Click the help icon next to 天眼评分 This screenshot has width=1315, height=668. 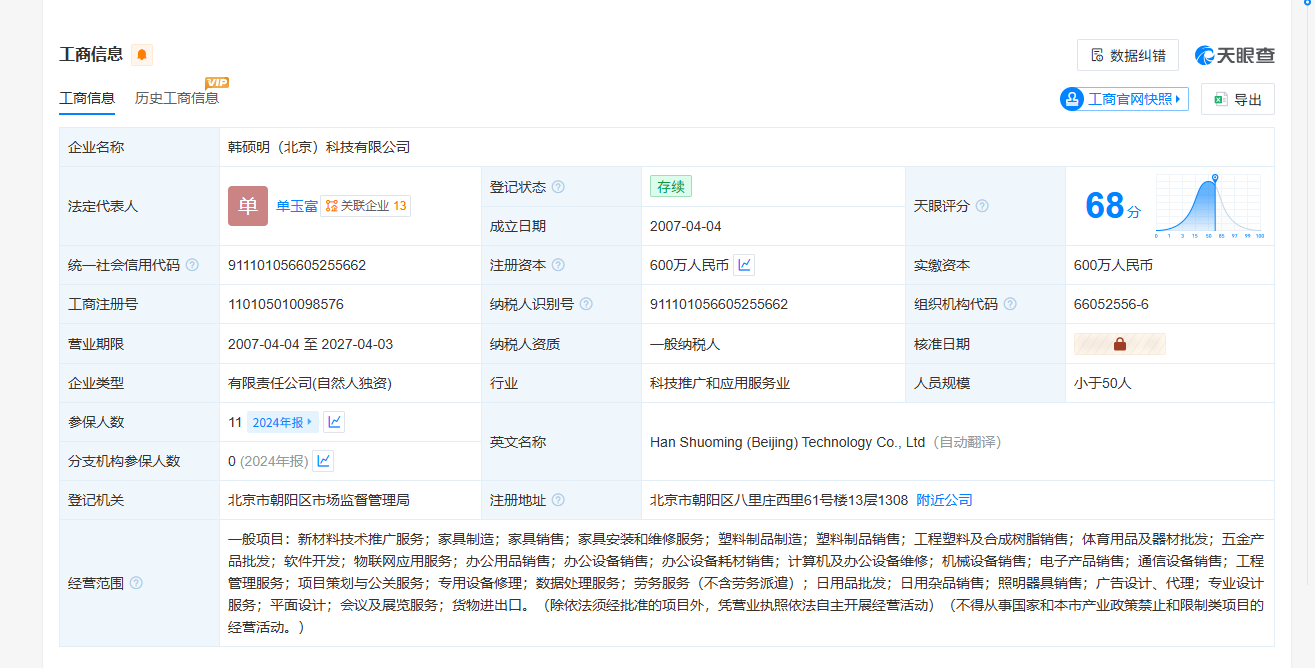point(982,206)
